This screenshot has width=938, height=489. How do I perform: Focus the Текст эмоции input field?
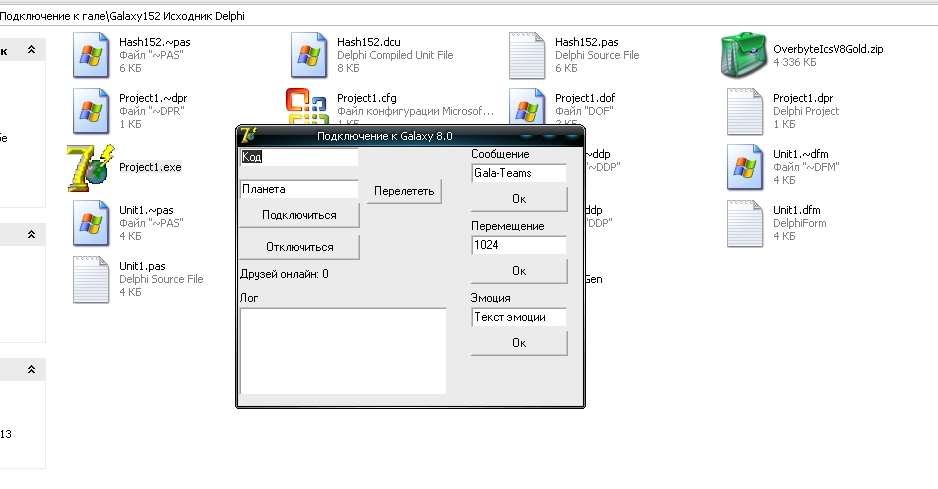click(519, 317)
